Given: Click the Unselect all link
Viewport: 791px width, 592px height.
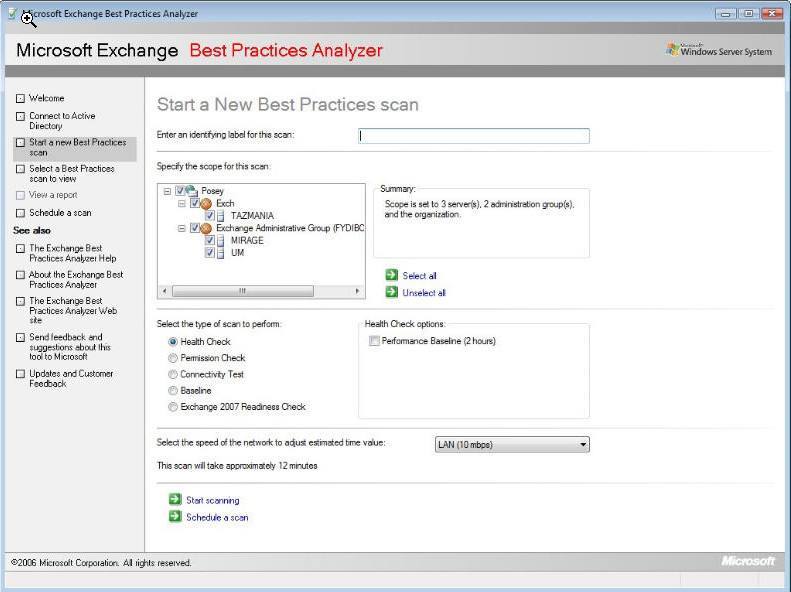Looking at the screenshot, I should [424, 293].
